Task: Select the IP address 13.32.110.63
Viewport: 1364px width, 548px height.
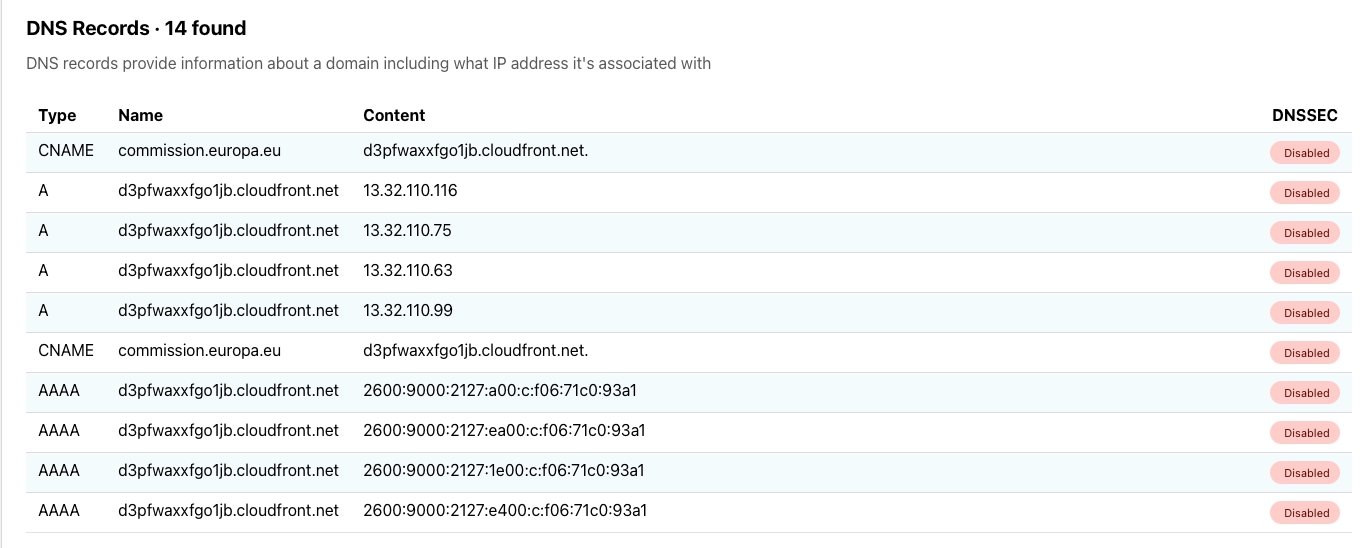Action: coord(407,270)
